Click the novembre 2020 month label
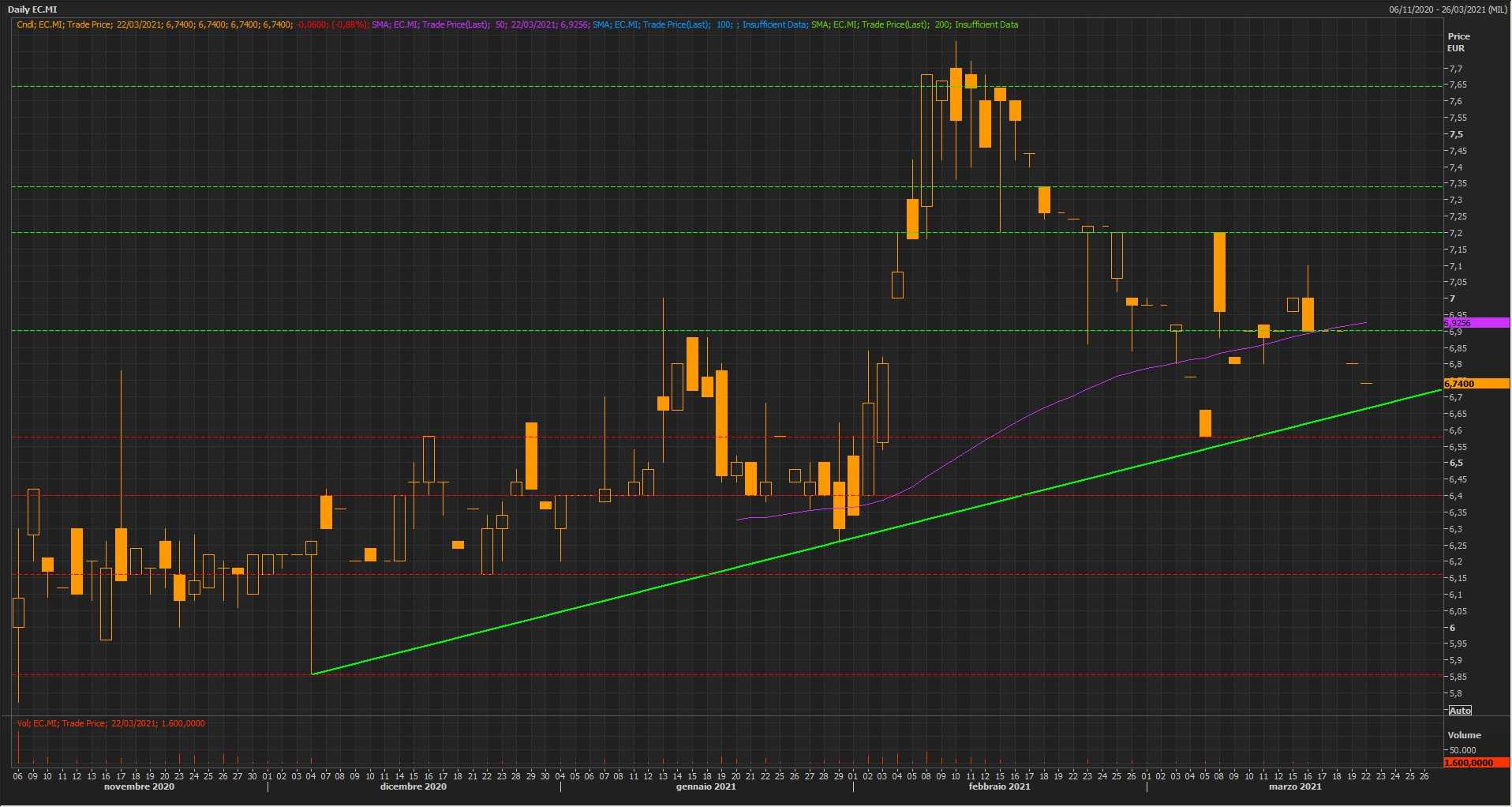The height and width of the screenshot is (807, 1512). tap(139, 786)
